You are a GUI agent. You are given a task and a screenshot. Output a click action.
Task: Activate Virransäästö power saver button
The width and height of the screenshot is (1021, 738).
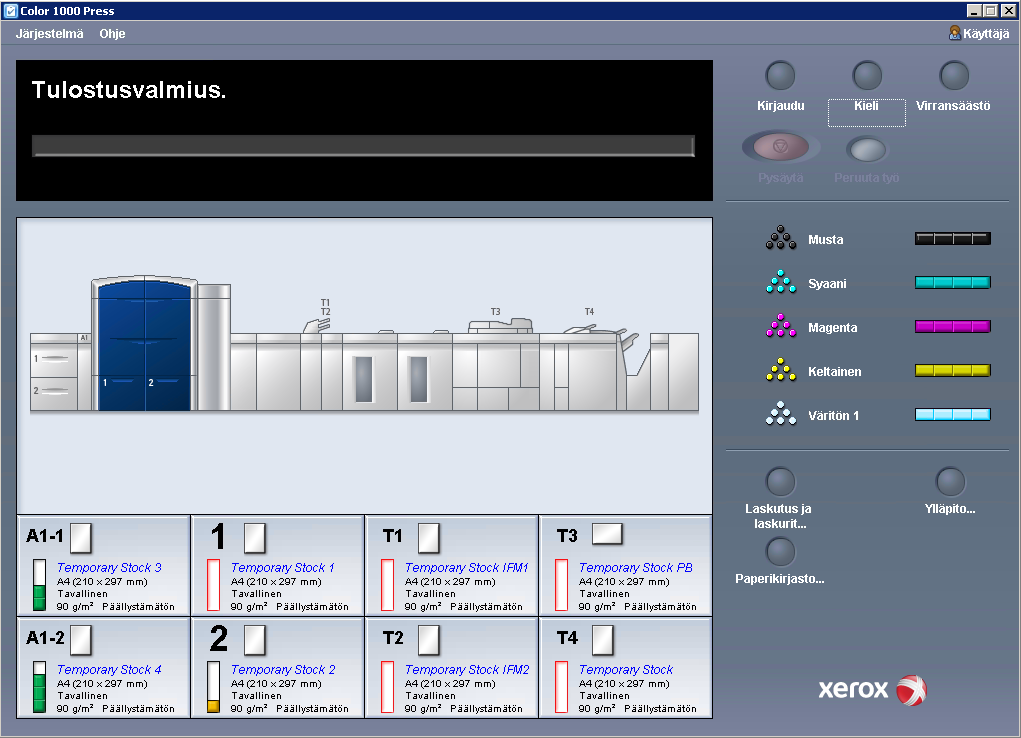point(954,76)
